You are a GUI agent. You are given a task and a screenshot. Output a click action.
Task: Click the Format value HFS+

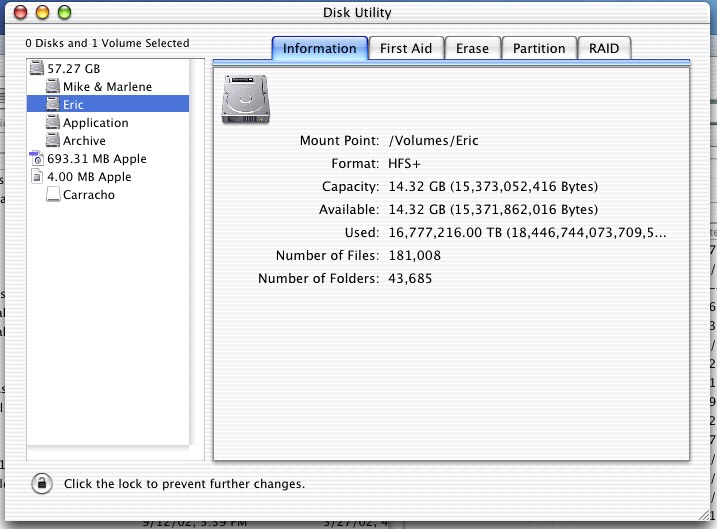tap(404, 163)
